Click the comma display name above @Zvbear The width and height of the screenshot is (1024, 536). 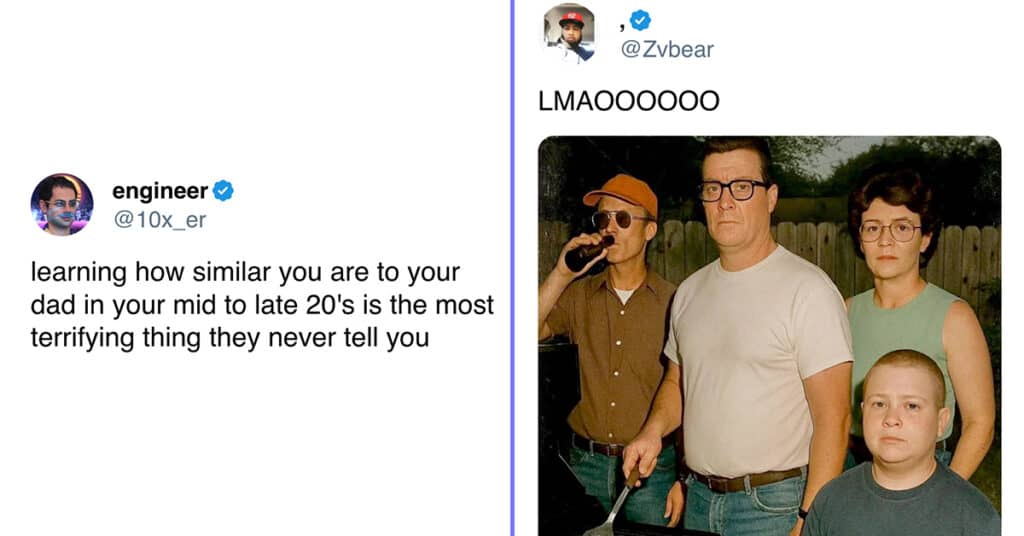[x=622, y=25]
